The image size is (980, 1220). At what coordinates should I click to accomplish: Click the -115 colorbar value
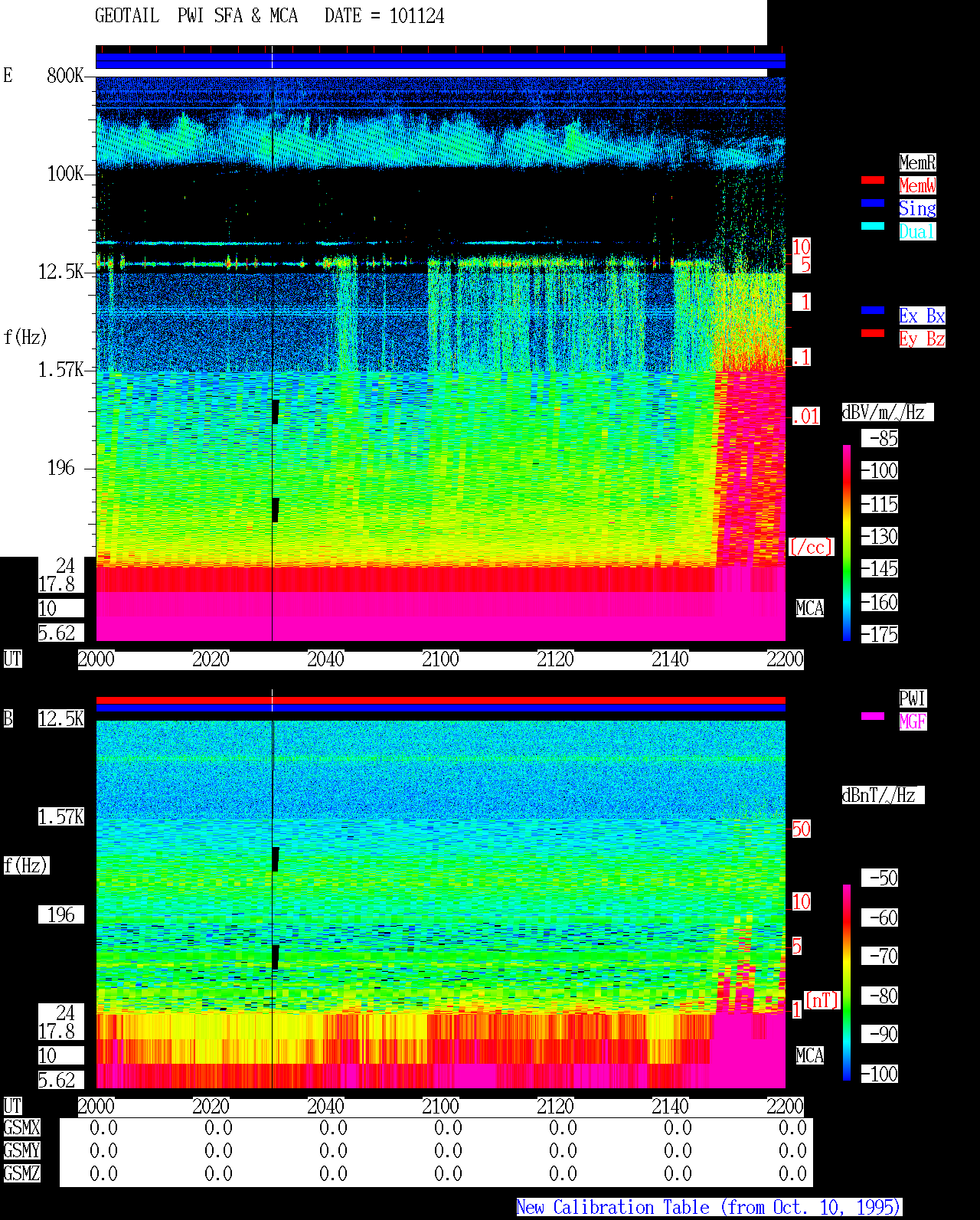tap(880, 504)
